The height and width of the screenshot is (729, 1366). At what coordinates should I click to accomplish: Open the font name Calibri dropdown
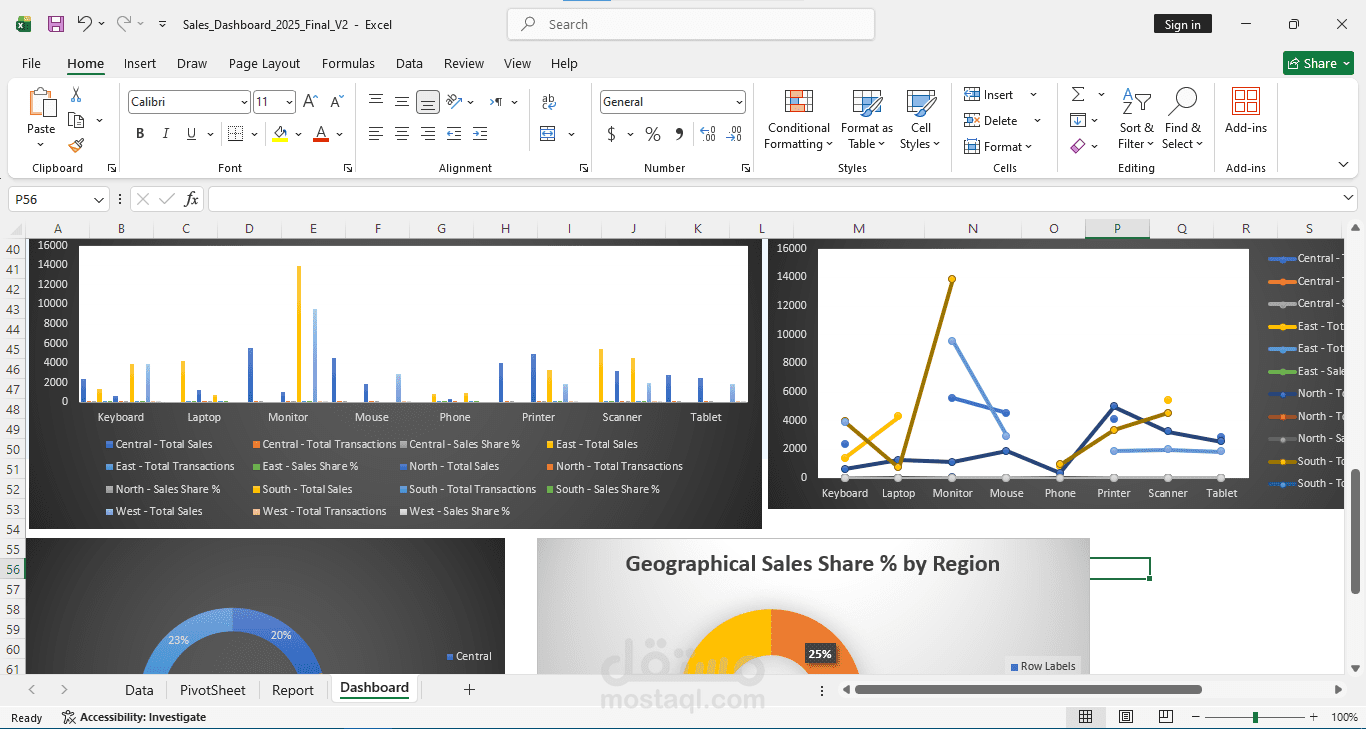pyautogui.click(x=244, y=102)
